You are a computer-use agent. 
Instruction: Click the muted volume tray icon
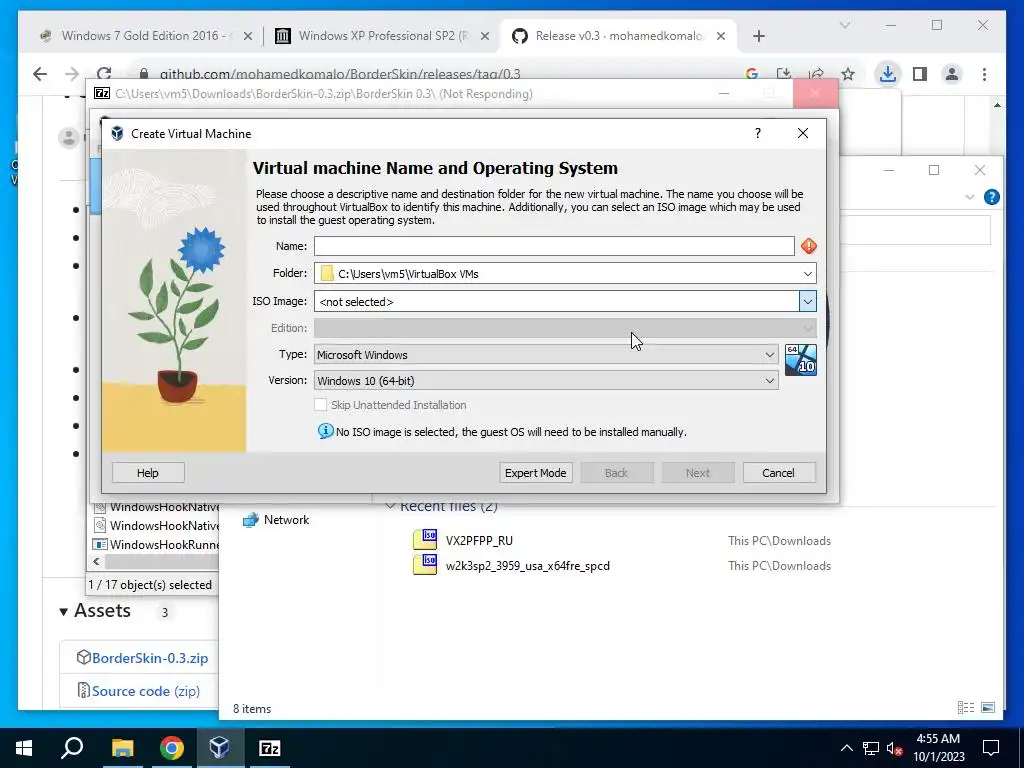[894, 748]
